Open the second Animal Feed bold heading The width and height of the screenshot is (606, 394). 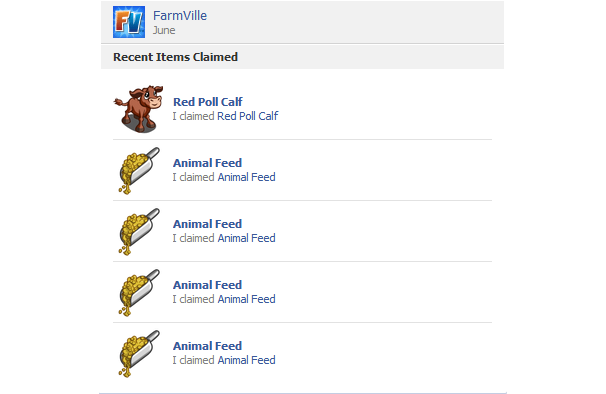click(207, 224)
